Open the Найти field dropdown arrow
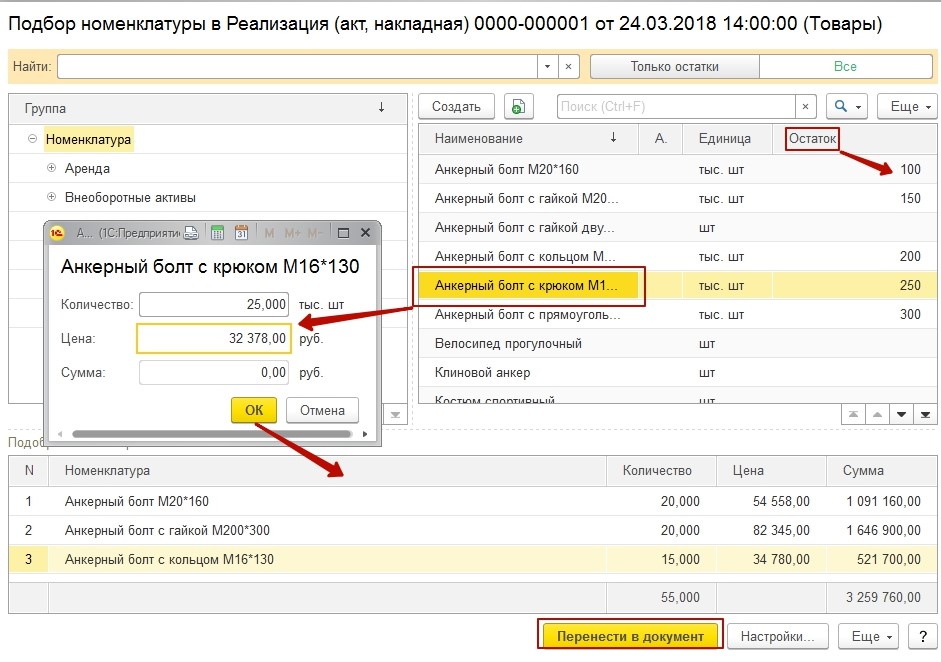941x662 pixels. (x=546, y=67)
